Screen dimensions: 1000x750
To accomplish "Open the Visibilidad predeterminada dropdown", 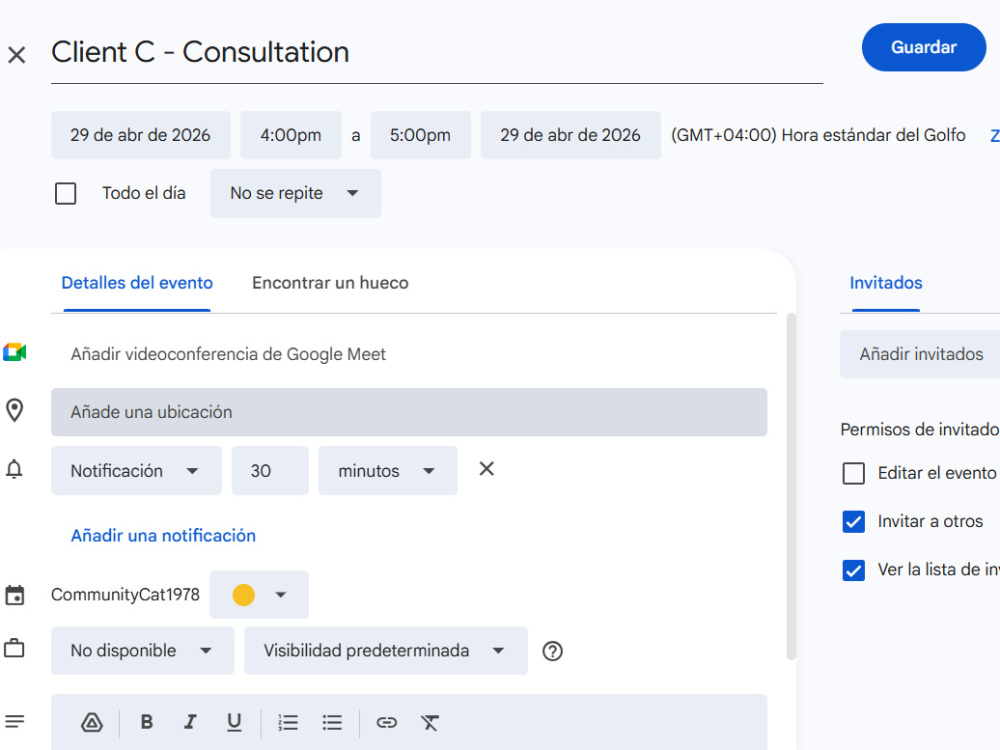I will click(385, 651).
